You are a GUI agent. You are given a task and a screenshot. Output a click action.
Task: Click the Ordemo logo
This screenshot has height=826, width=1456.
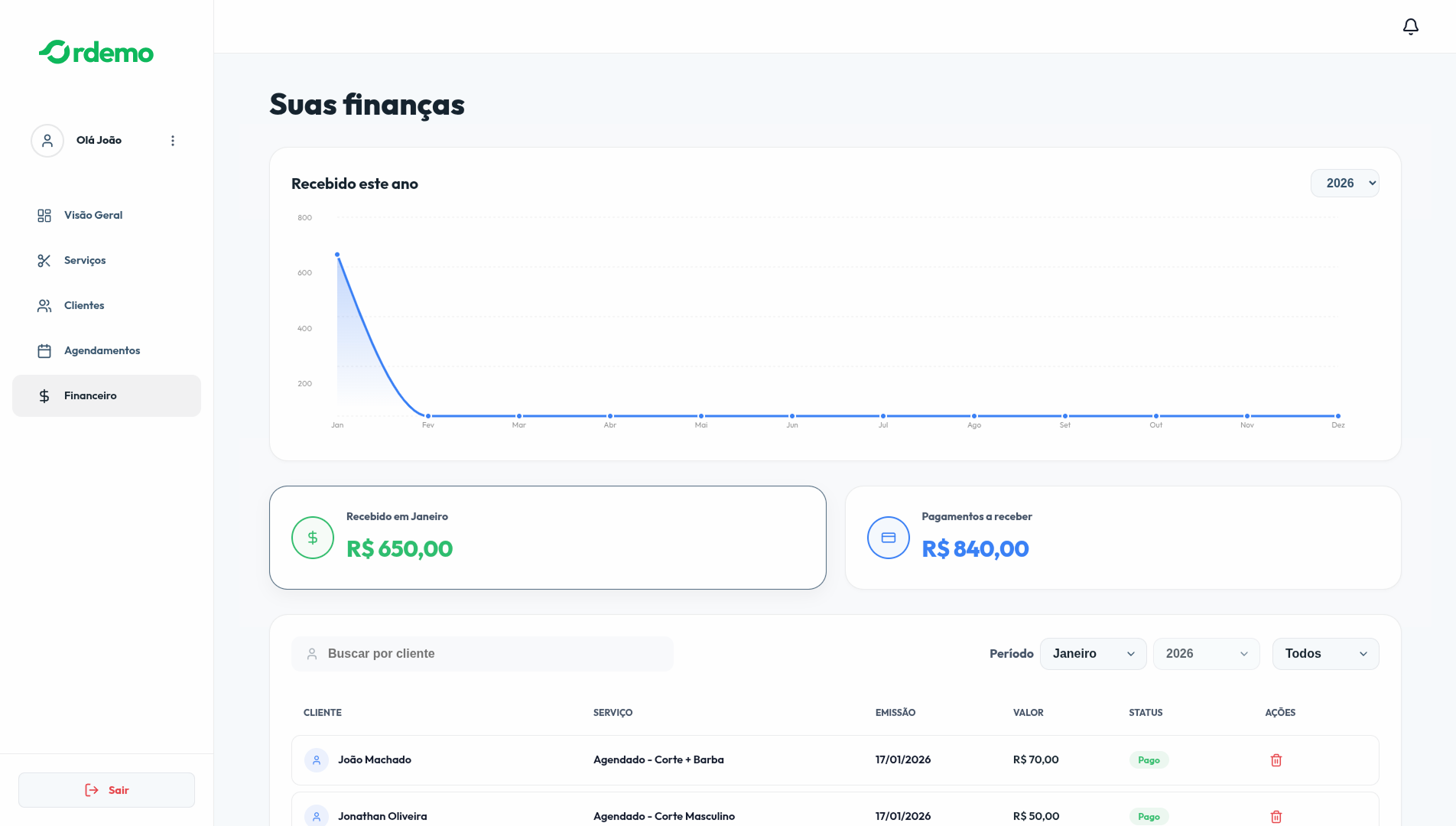96,52
